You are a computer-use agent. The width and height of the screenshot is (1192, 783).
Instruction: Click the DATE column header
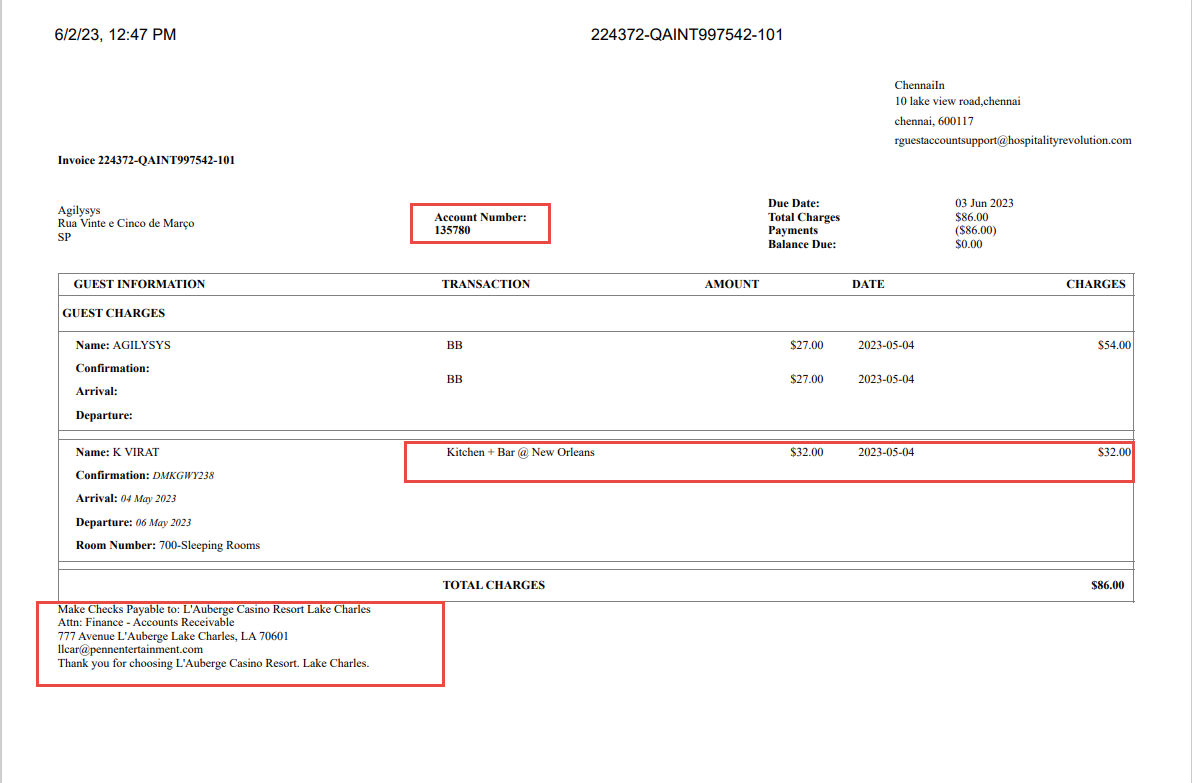tap(868, 283)
